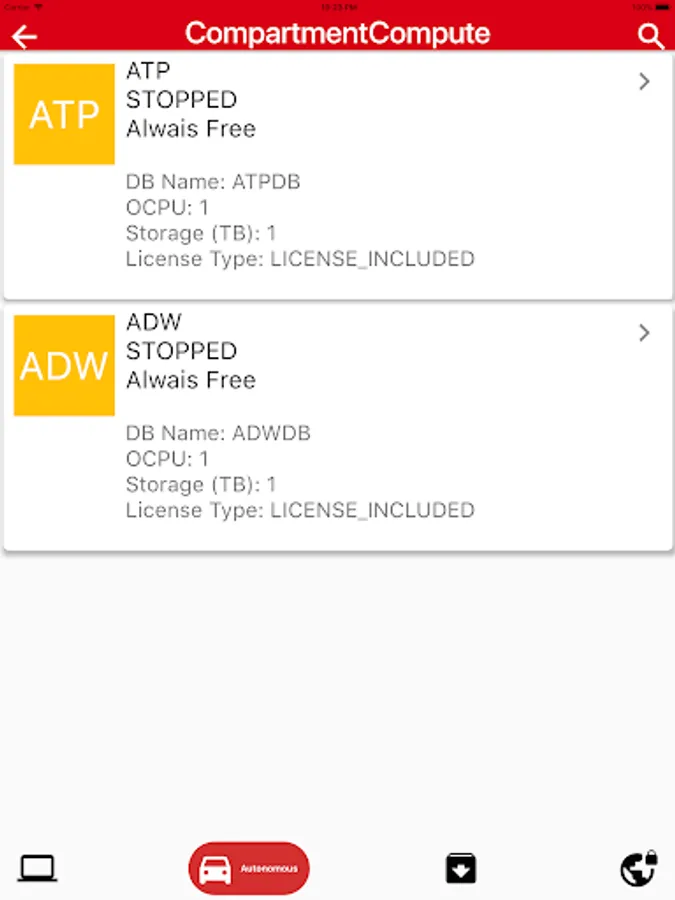Image resolution: width=675 pixels, height=900 pixels.
Task: Expand the ADW entry chevron
Action: pyautogui.click(x=644, y=333)
